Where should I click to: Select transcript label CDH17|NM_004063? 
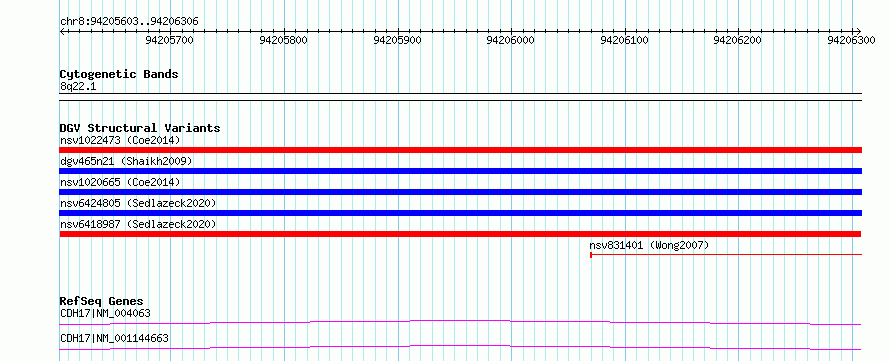(105, 313)
